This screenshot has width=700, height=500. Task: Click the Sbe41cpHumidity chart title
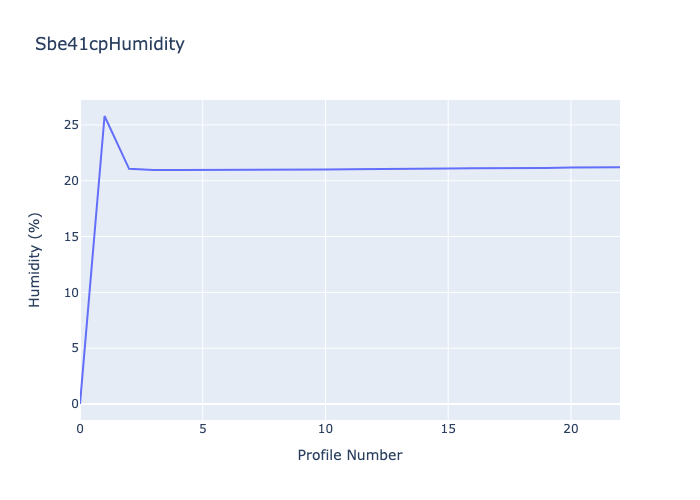(x=109, y=44)
